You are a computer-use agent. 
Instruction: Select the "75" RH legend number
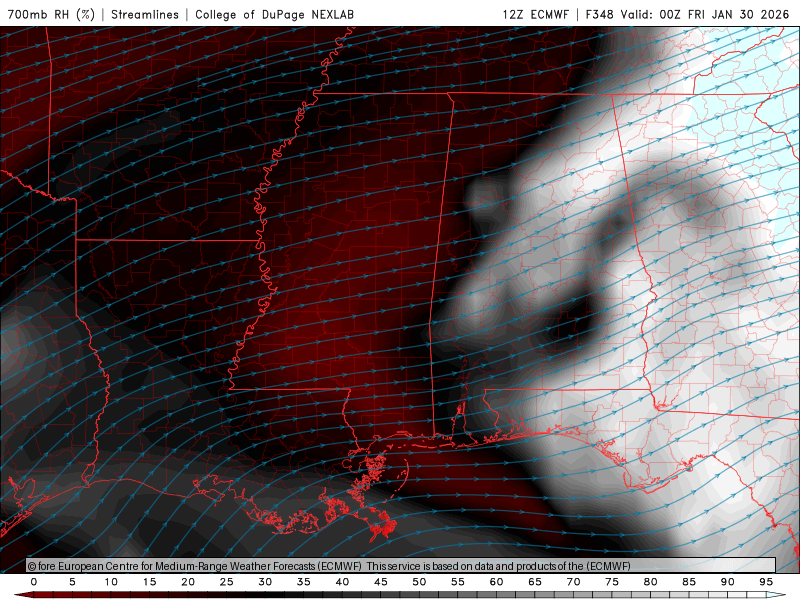pos(612,582)
